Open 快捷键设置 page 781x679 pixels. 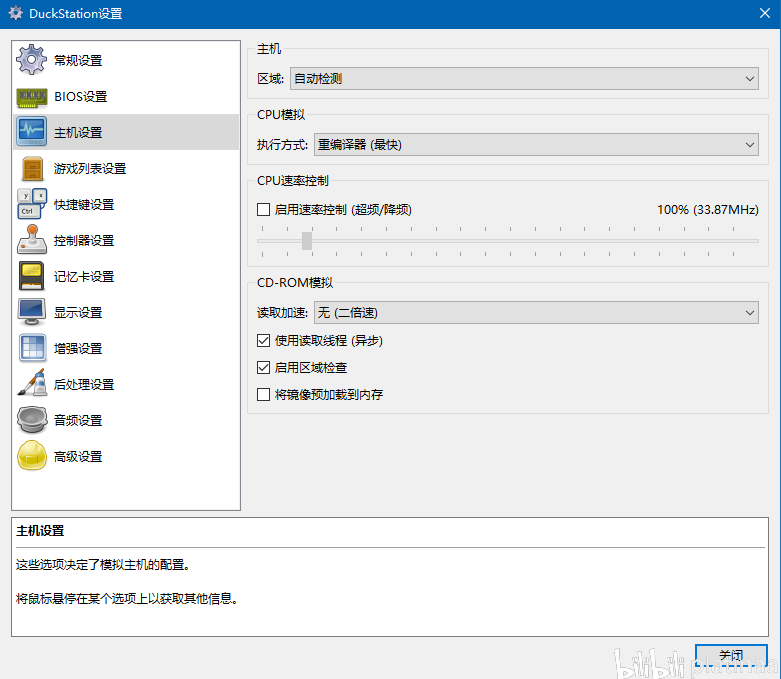coord(126,204)
